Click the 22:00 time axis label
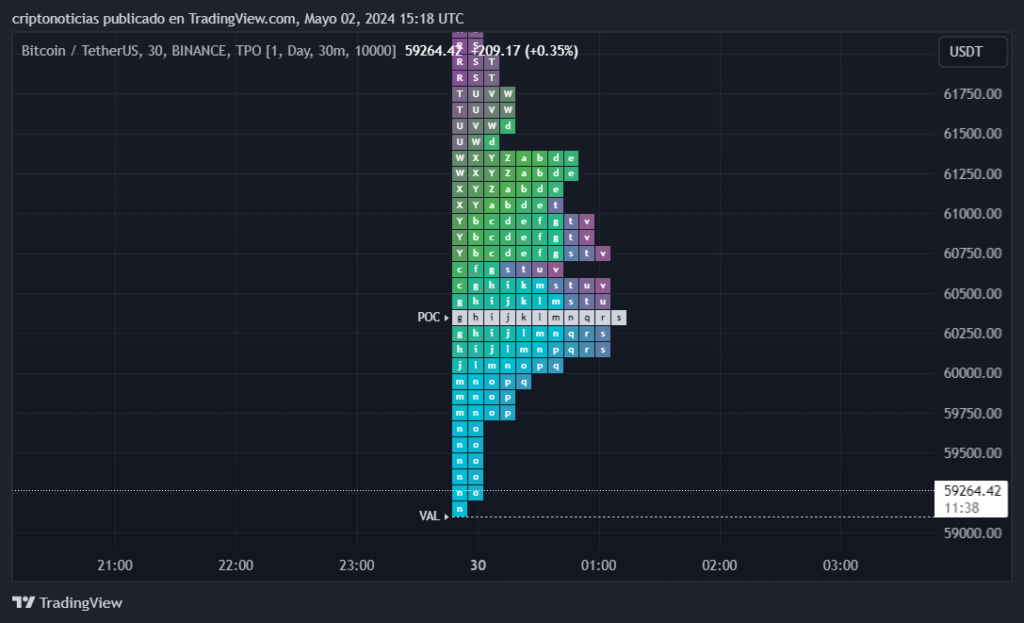Screen dimensions: 1024x623 click(x=236, y=566)
